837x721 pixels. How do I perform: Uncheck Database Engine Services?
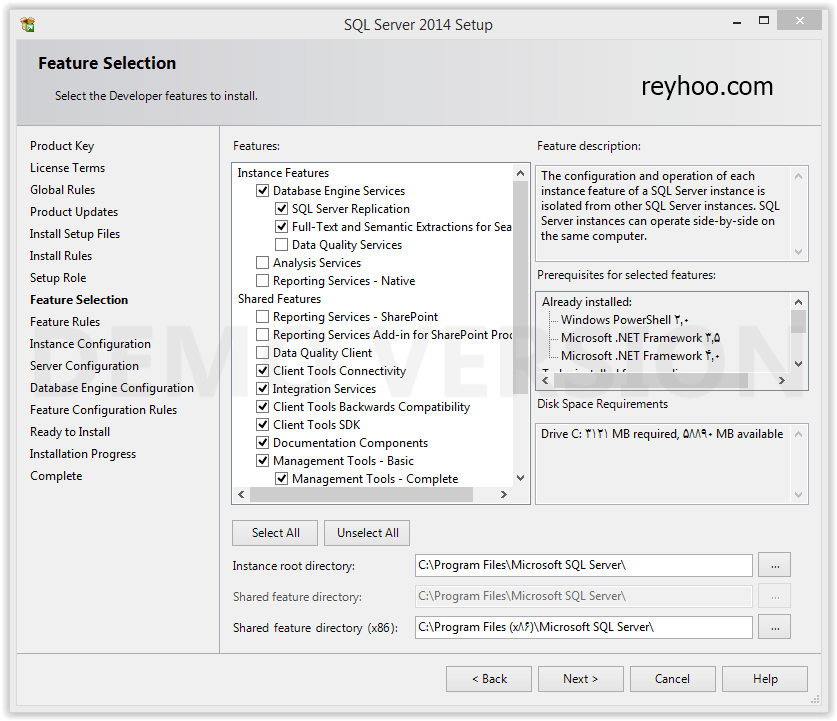coord(262,191)
